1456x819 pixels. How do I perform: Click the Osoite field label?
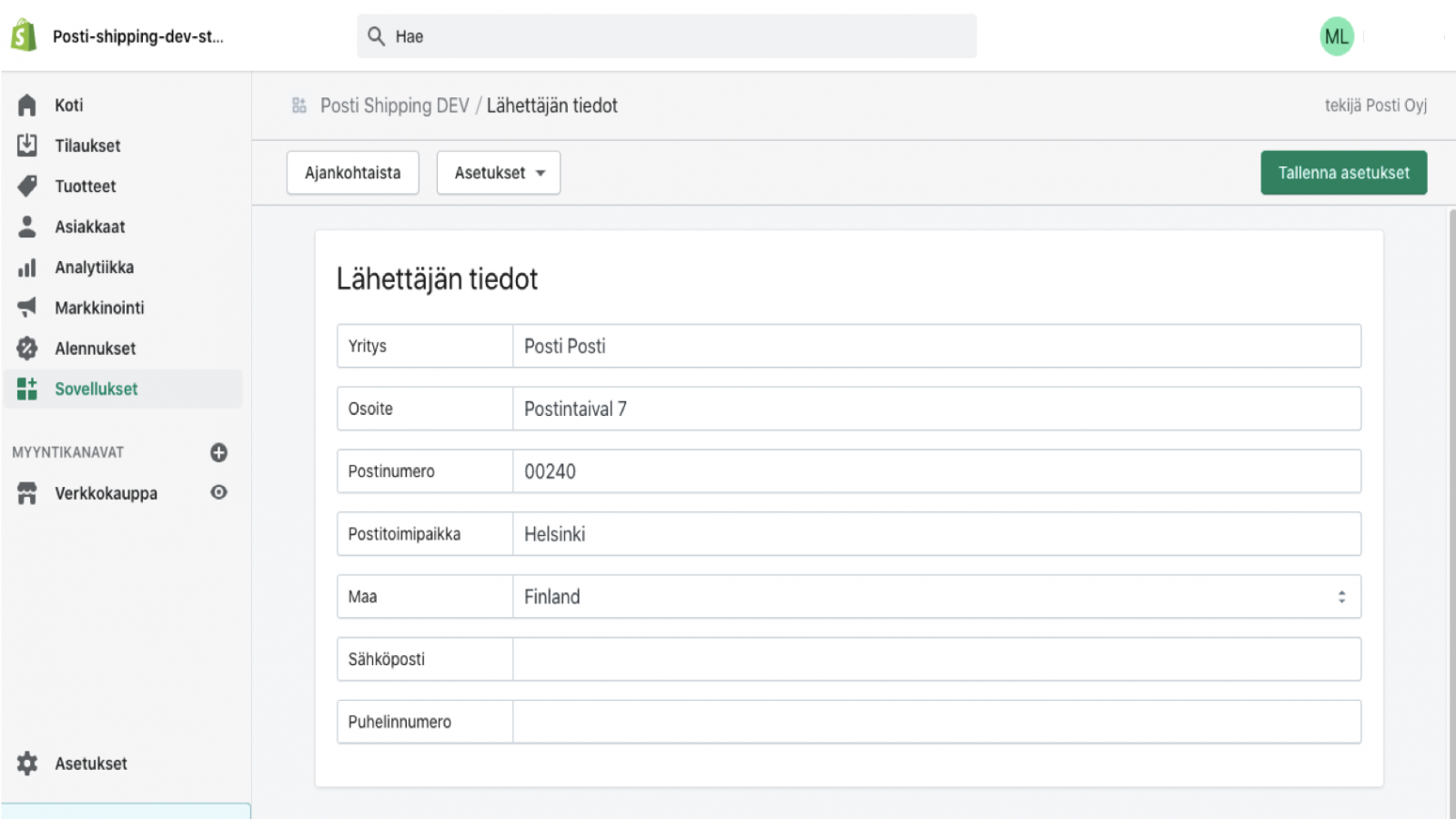tap(370, 409)
